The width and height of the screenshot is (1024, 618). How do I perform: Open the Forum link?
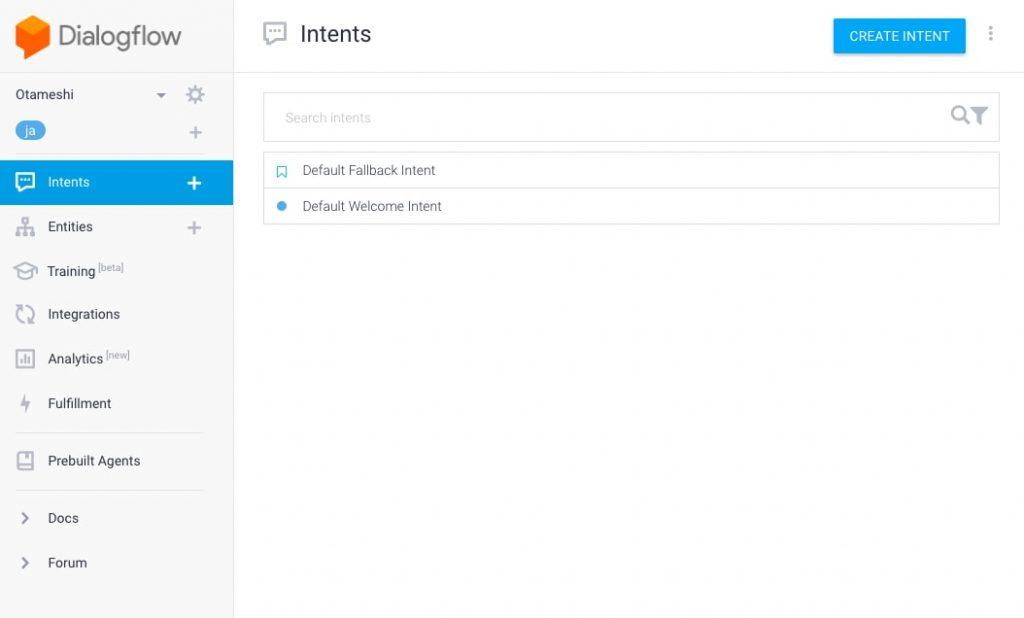(67, 562)
